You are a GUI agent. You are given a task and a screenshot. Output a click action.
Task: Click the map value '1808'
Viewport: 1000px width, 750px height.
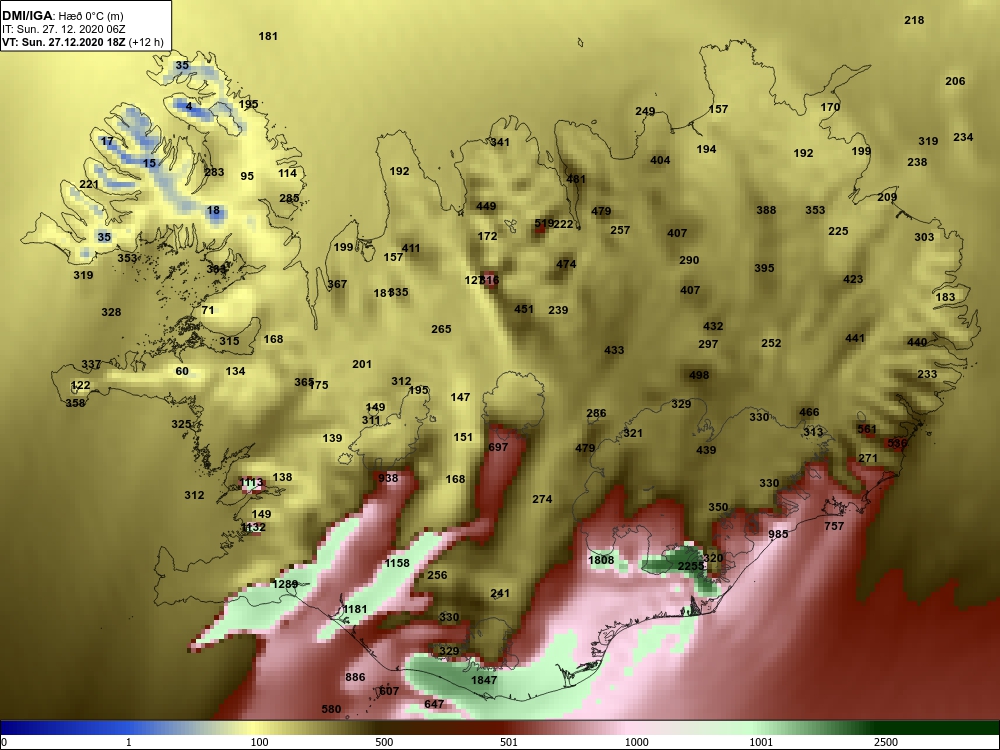601,560
